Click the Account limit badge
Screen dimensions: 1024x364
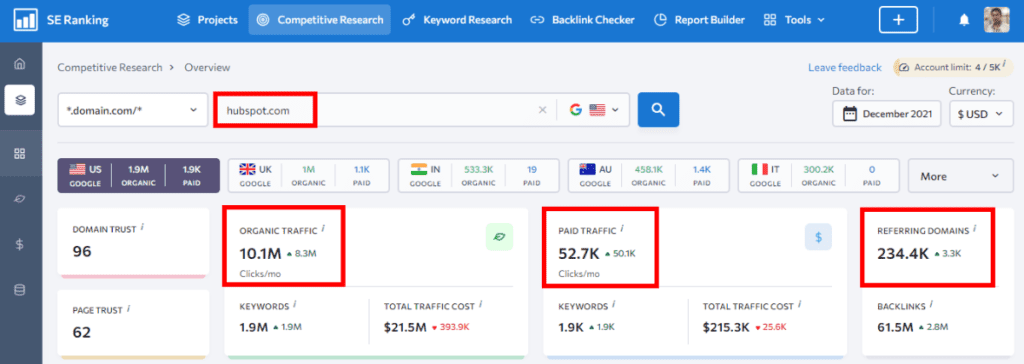tap(953, 67)
